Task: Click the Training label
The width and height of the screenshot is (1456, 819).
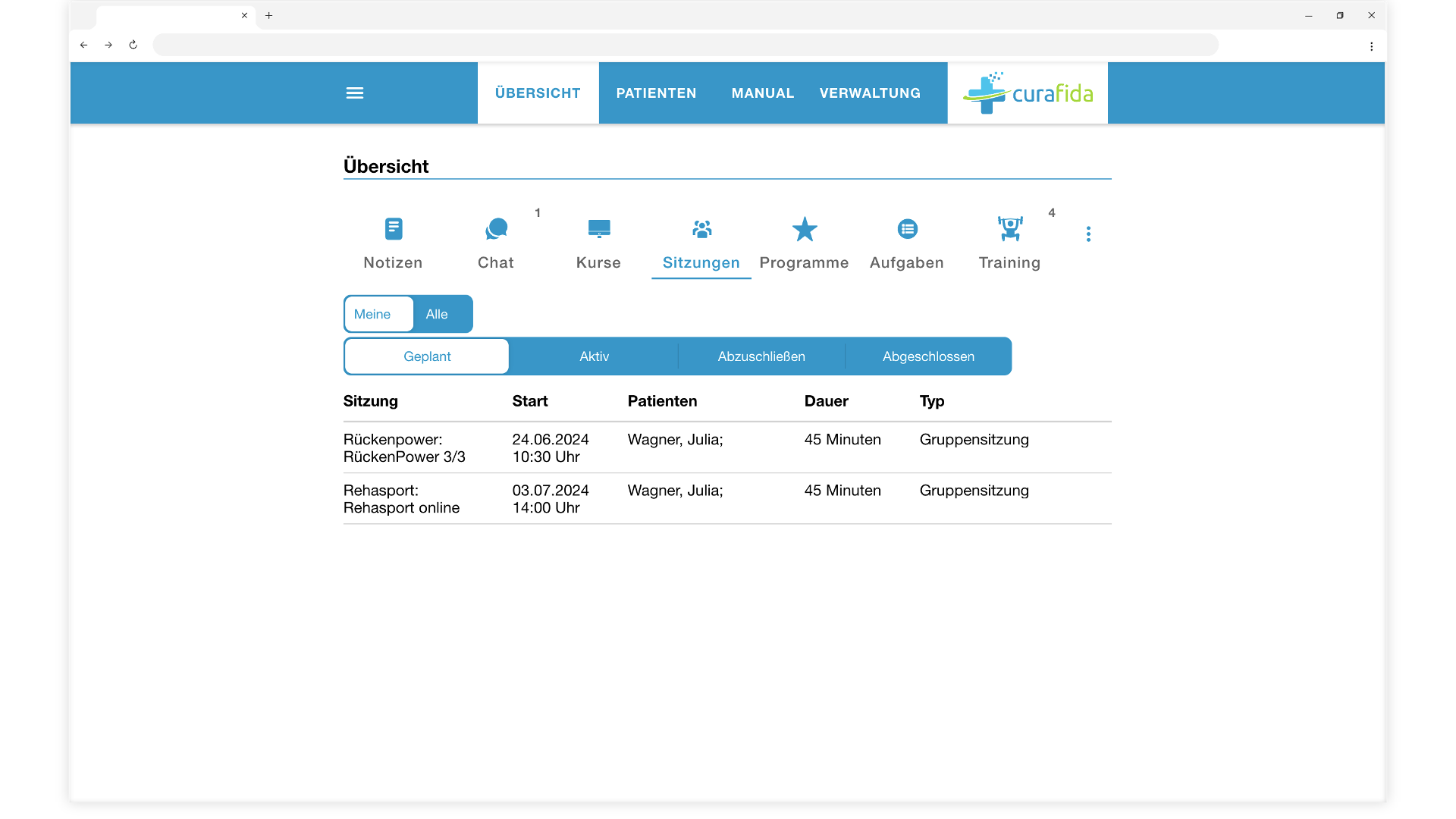Action: coord(1009,262)
